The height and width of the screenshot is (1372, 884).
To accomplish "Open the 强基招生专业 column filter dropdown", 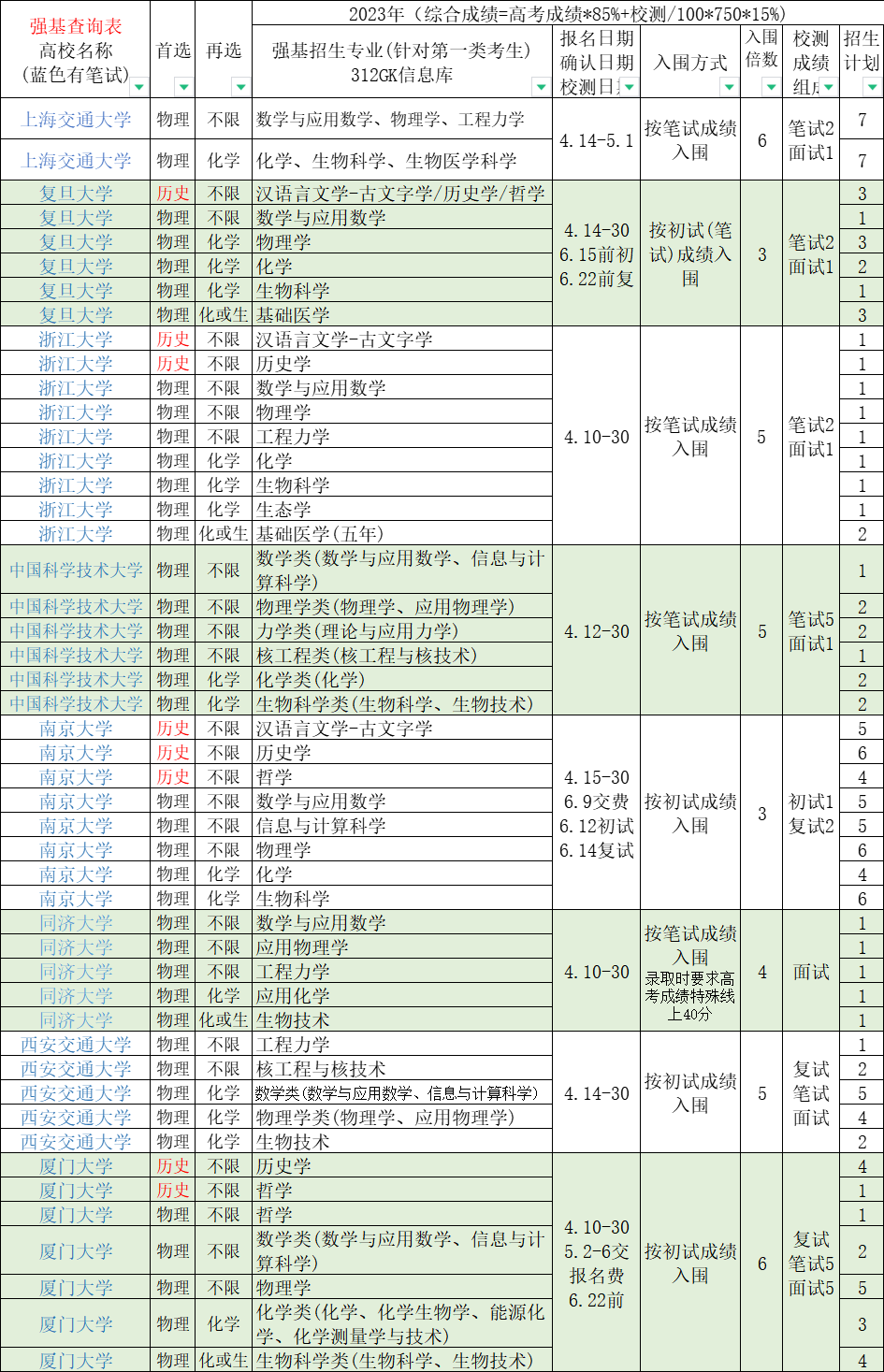I will tap(541, 87).
